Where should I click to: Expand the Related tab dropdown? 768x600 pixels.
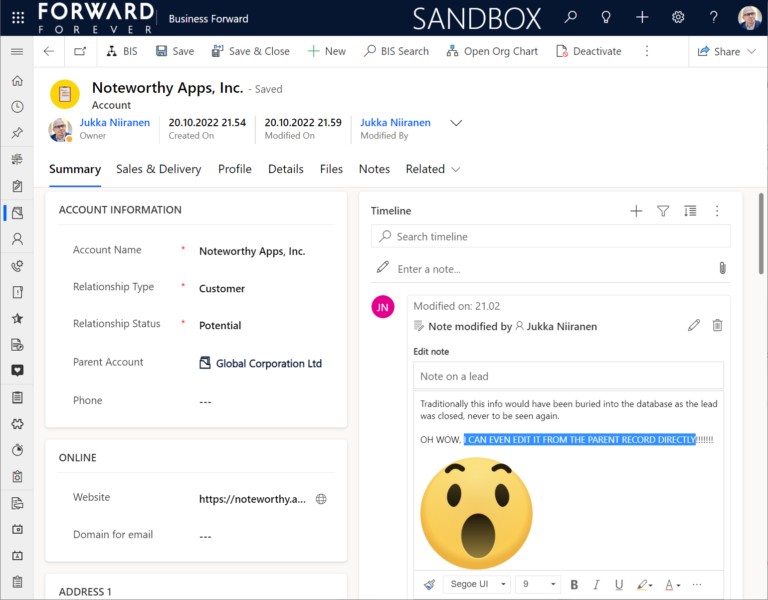coord(433,169)
